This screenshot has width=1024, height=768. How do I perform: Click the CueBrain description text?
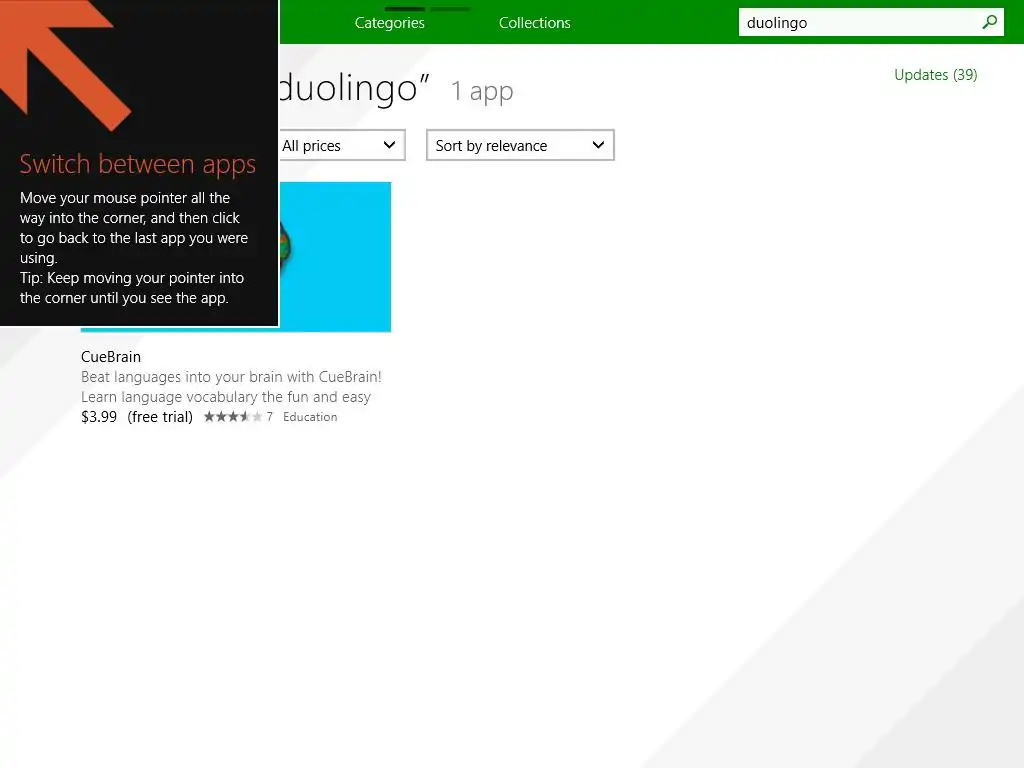(231, 387)
